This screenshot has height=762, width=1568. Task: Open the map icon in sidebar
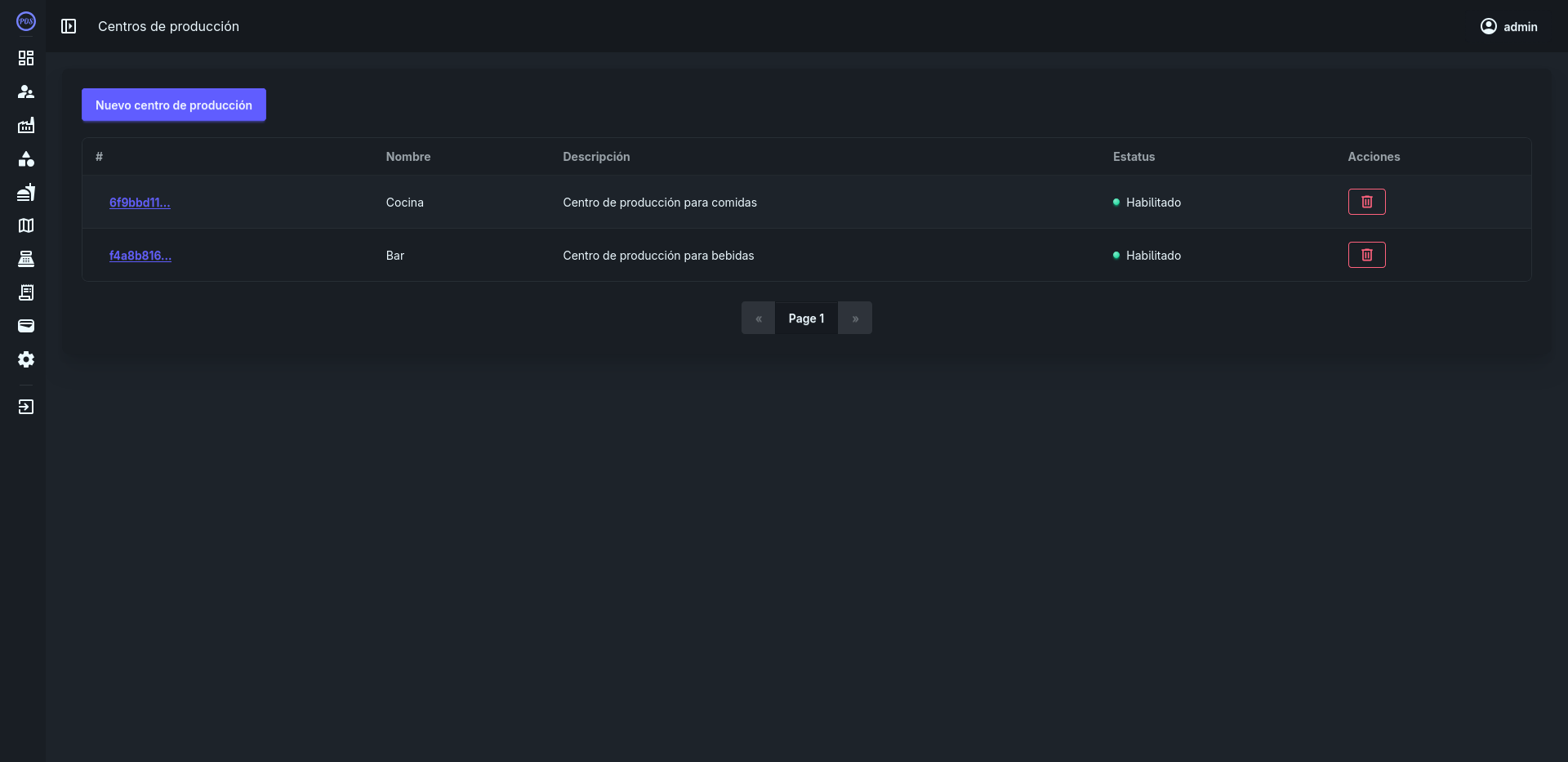(x=26, y=225)
